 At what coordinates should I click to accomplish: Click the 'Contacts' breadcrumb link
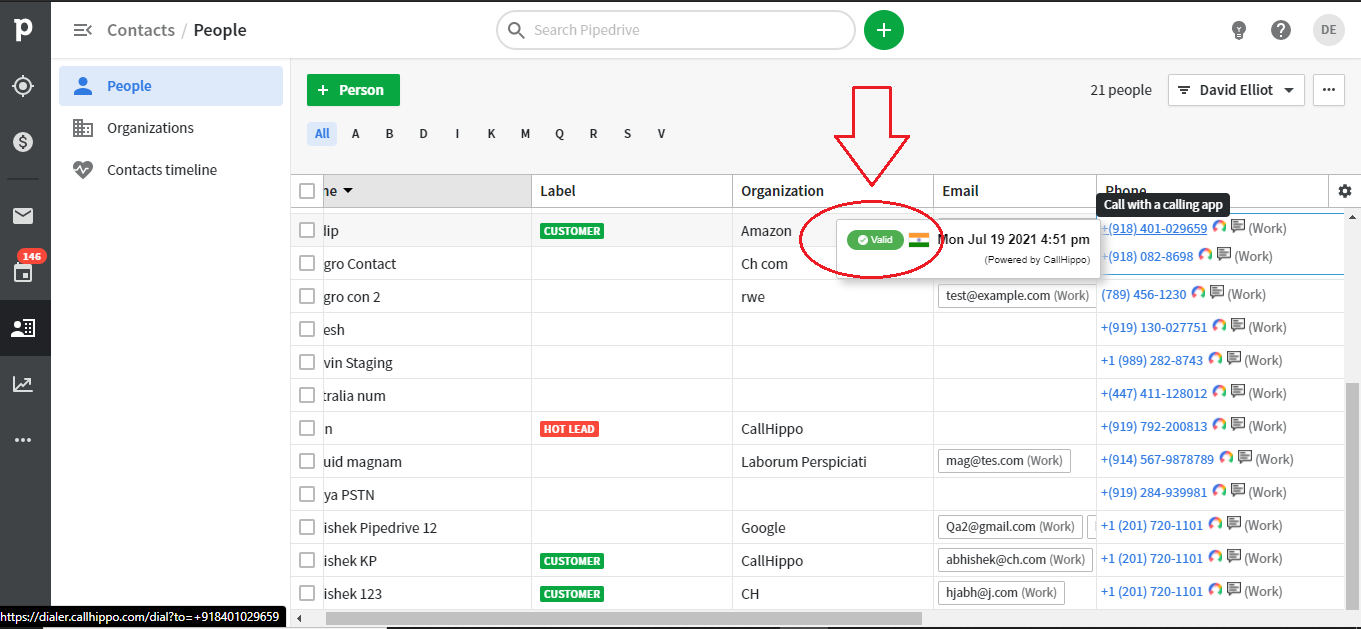[141, 30]
